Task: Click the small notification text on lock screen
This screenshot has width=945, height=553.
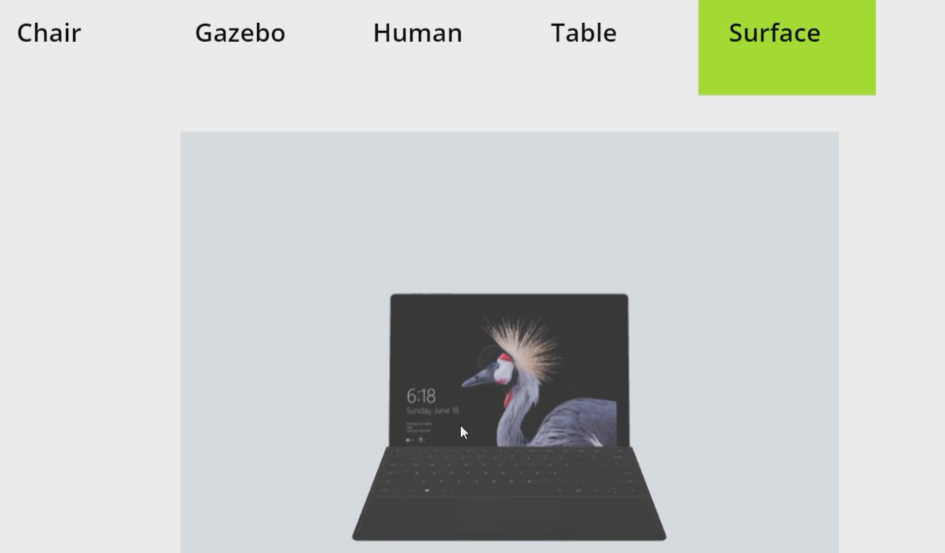Action: click(418, 428)
